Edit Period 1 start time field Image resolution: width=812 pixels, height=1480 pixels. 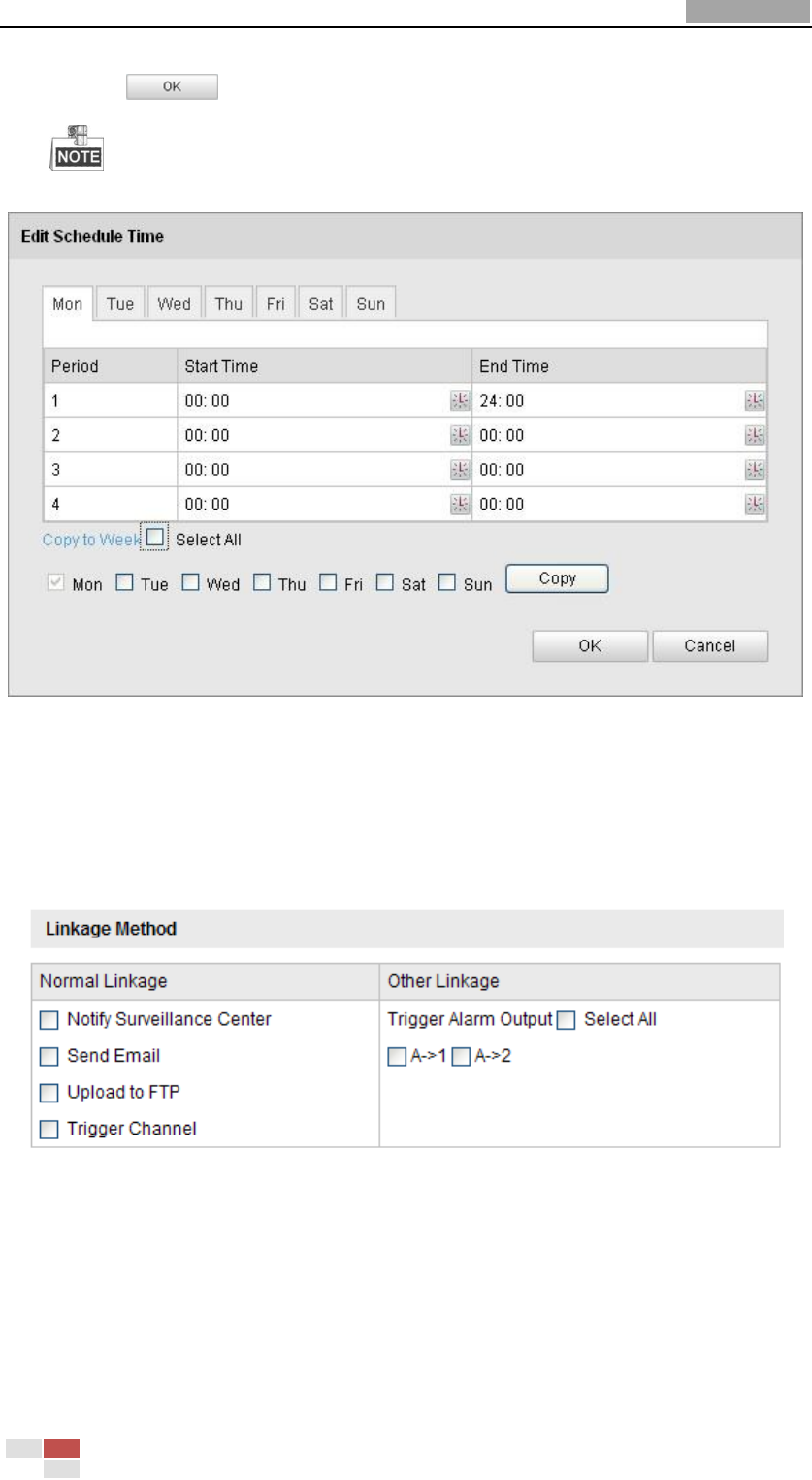324,401
